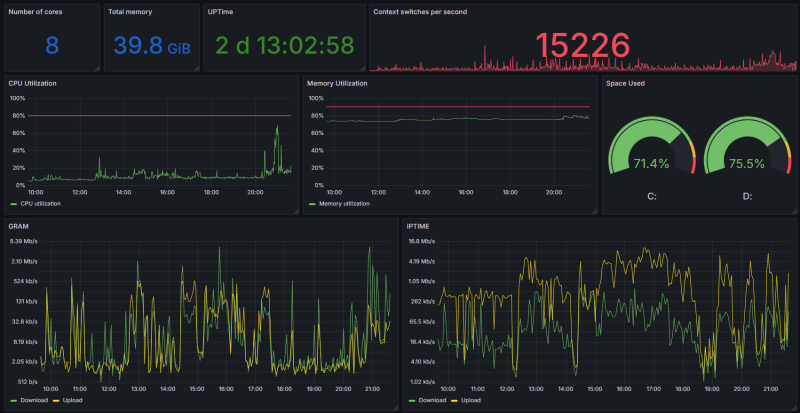
Task: Toggle the Memory utilization legend series
Action: click(x=339, y=204)
